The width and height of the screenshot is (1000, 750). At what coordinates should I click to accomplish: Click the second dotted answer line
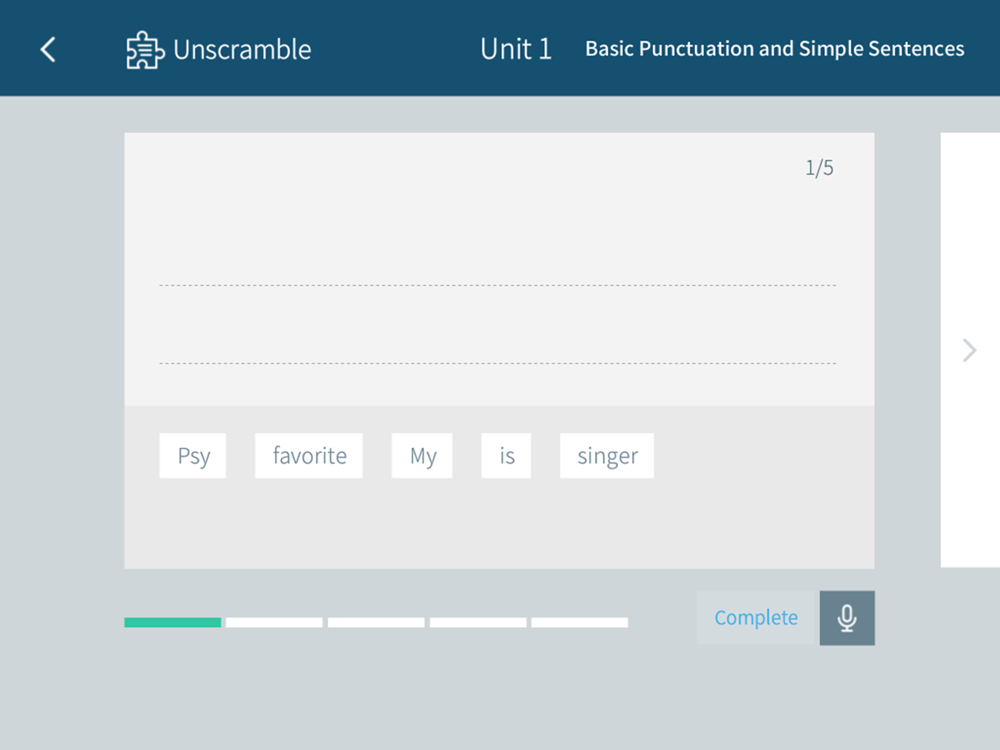[x=497, y=364]
